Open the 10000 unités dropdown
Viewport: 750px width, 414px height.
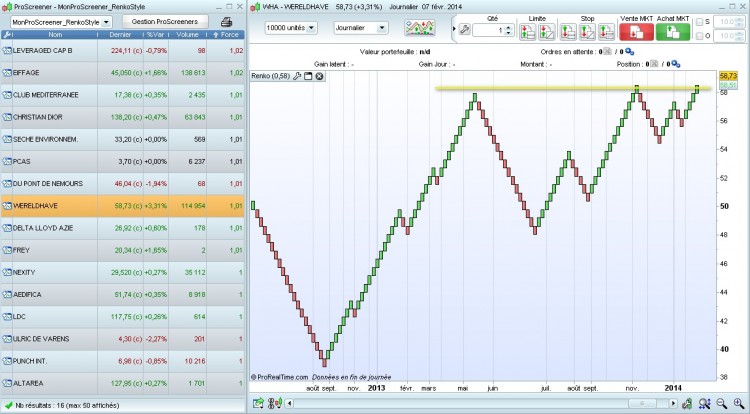coord(291,28)
